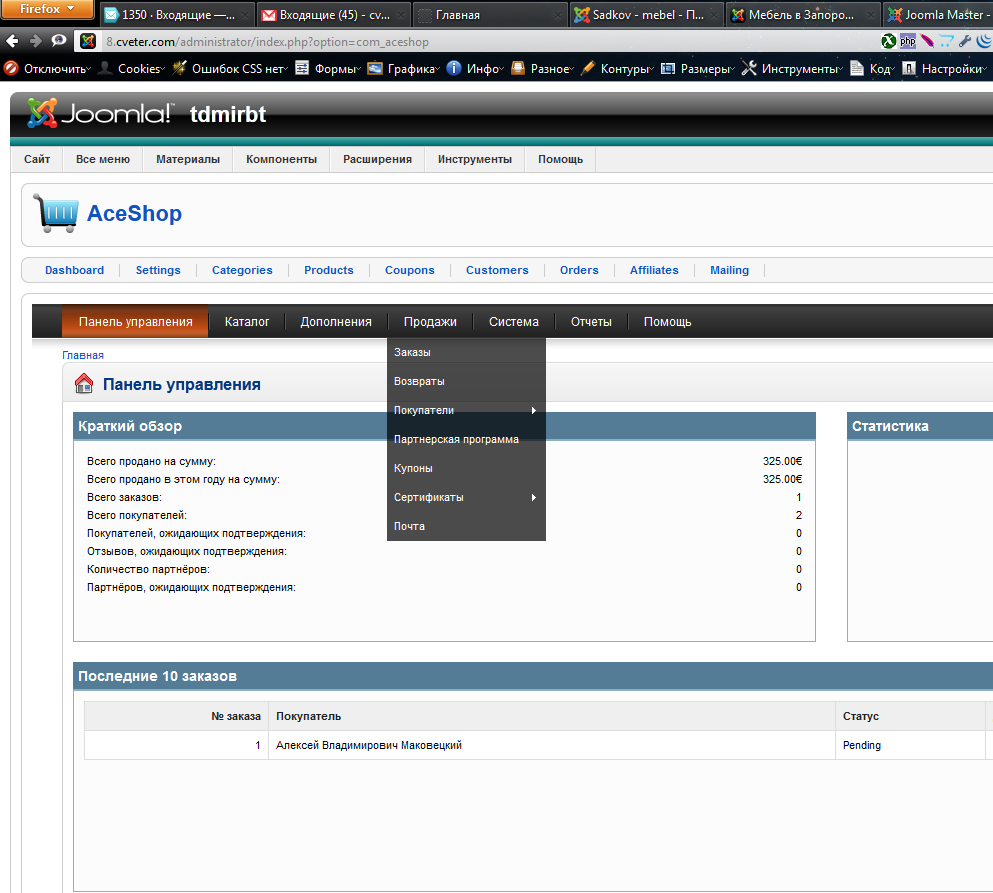
Task: Click the Joomla! logo in header
Action: coord(99,113)
